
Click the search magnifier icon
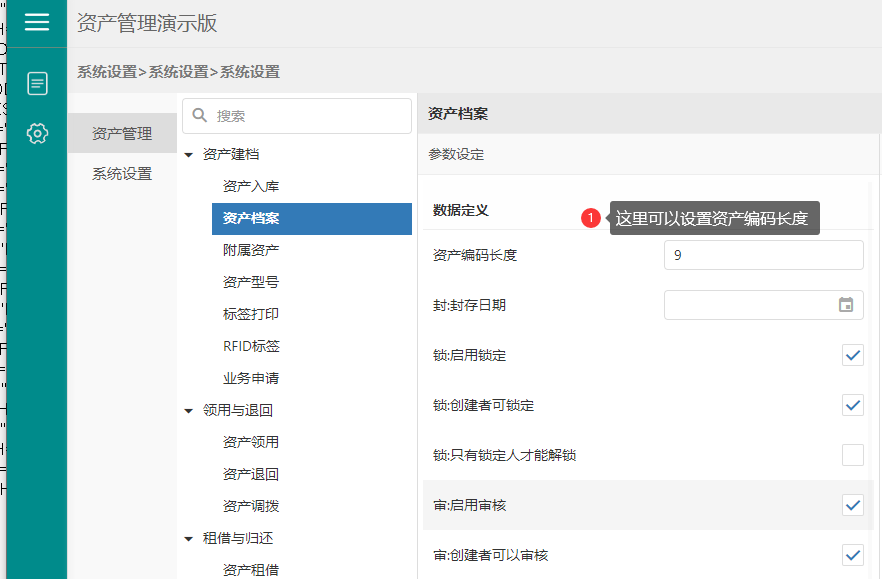(x=199, y=116)
